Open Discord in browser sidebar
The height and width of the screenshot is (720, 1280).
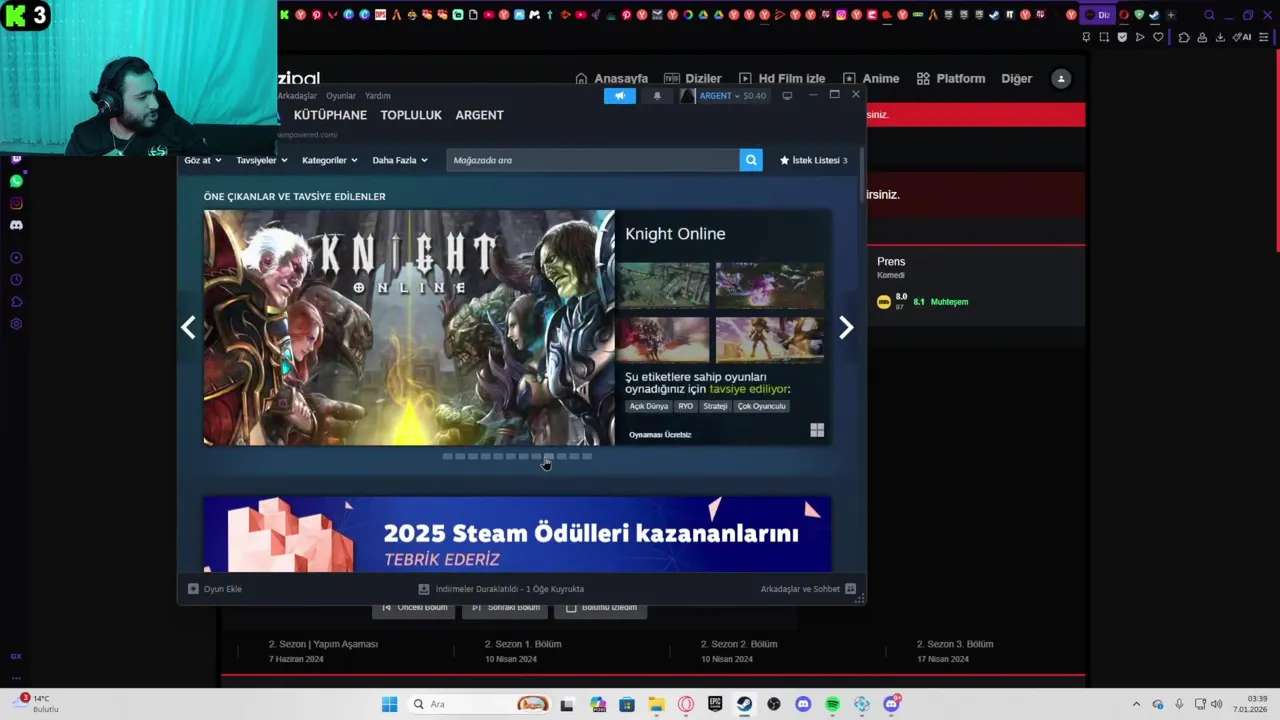tap(16, 225)
